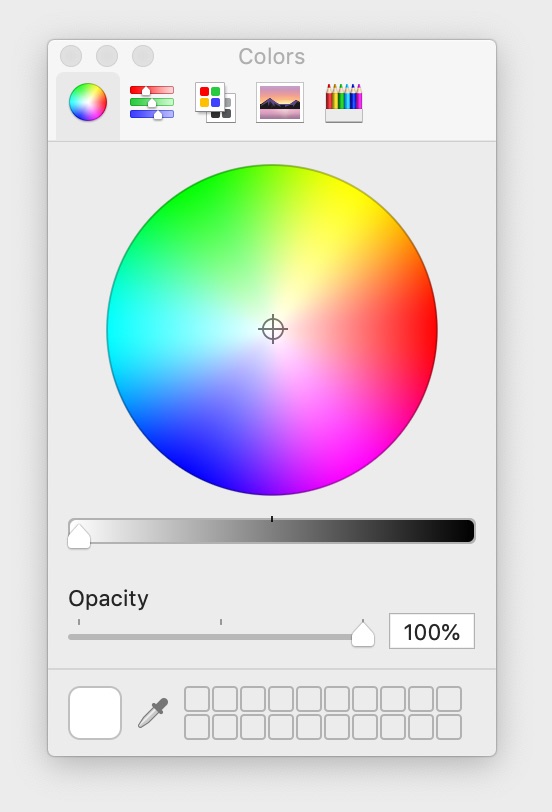Minimize the Colors window
The image size is (552, 812).
(107, 56)
